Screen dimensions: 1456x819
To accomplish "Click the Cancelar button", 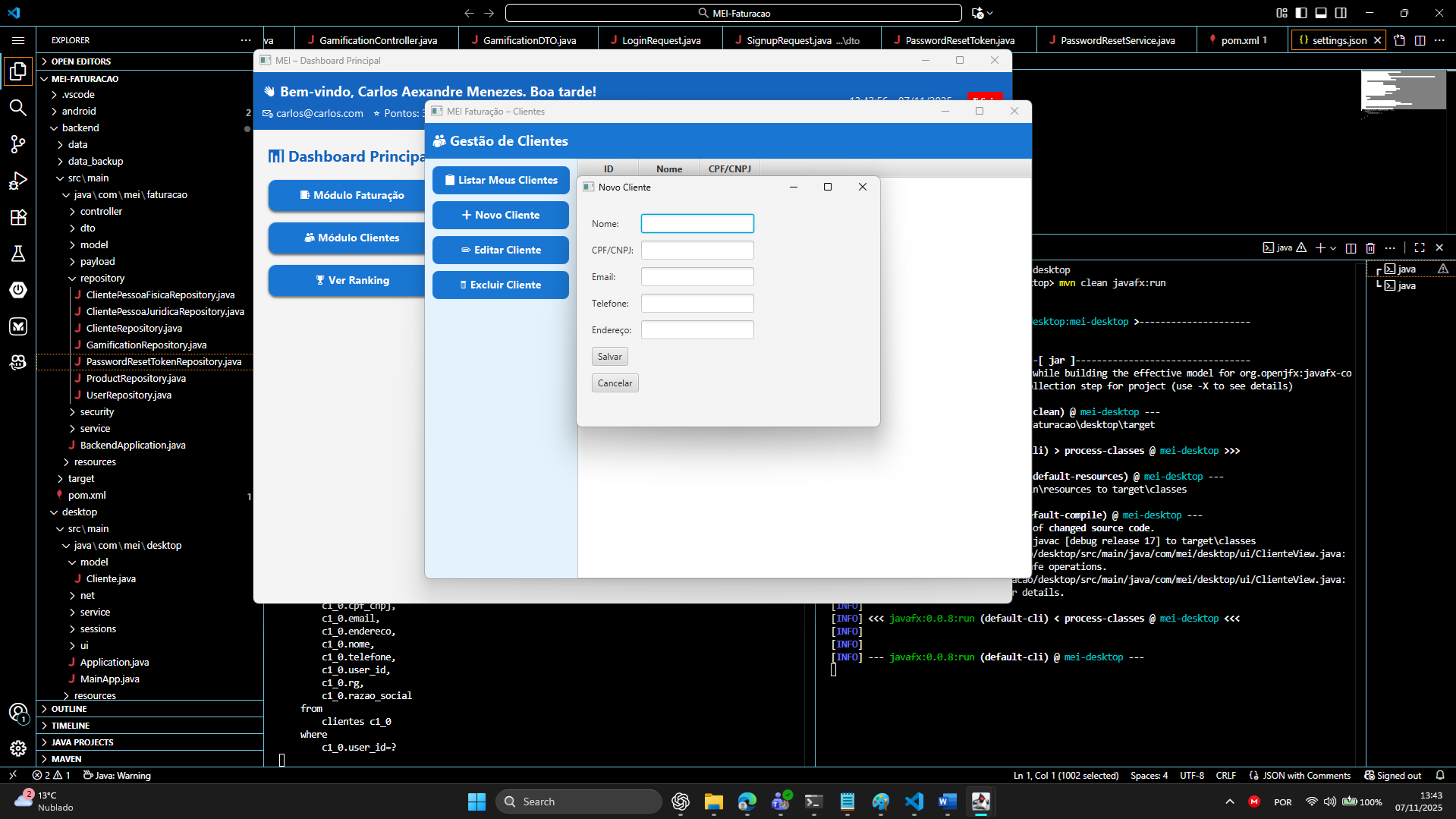I will 615,383.
